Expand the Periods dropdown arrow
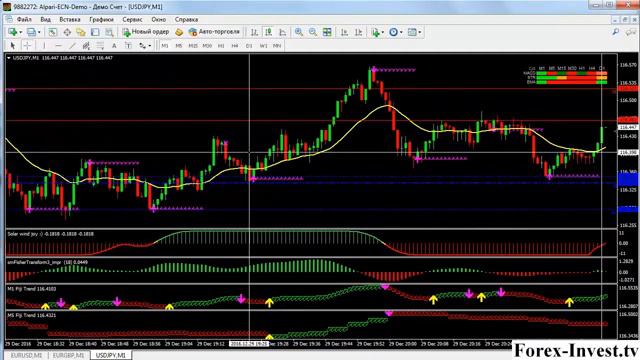 (x=401, y=32)
